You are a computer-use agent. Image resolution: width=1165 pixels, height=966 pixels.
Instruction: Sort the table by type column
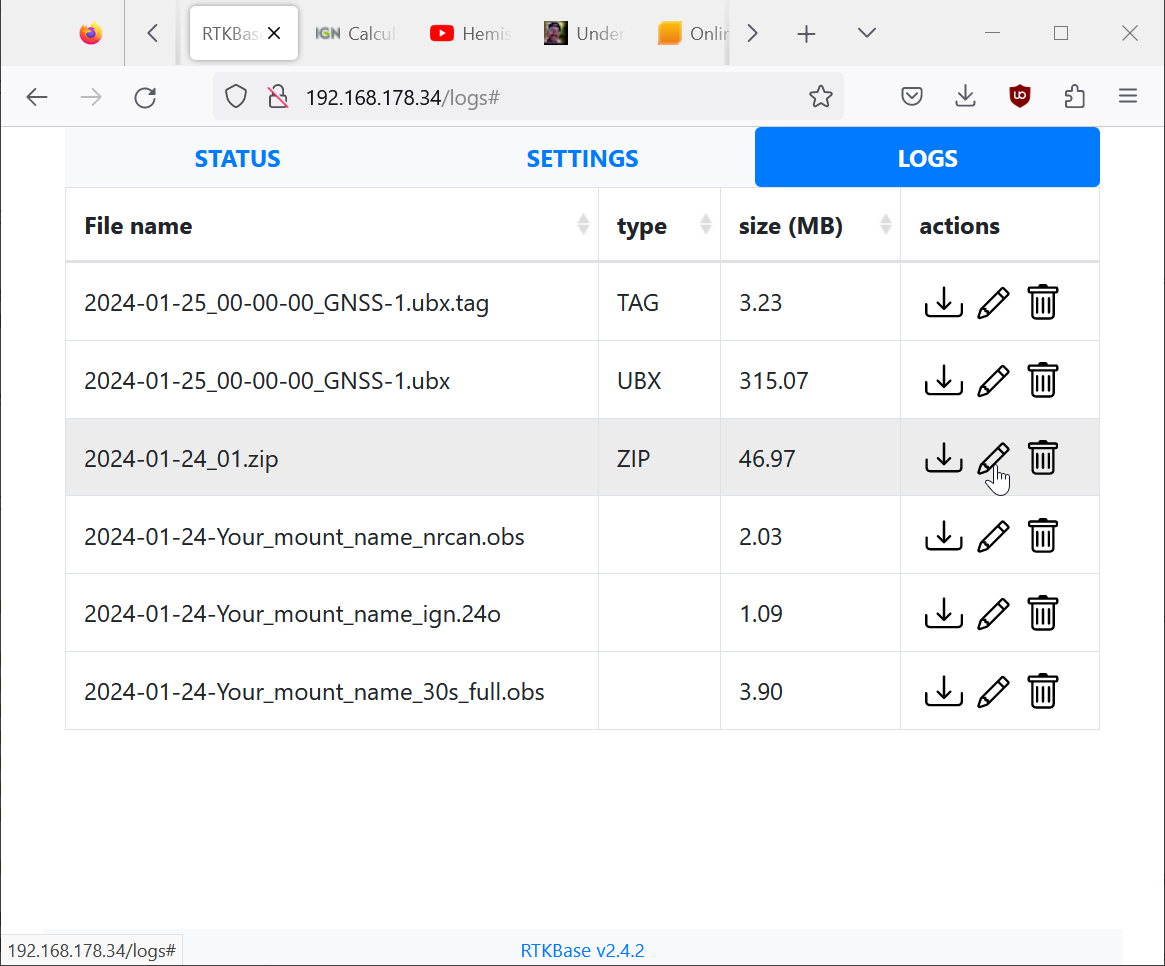706,226
